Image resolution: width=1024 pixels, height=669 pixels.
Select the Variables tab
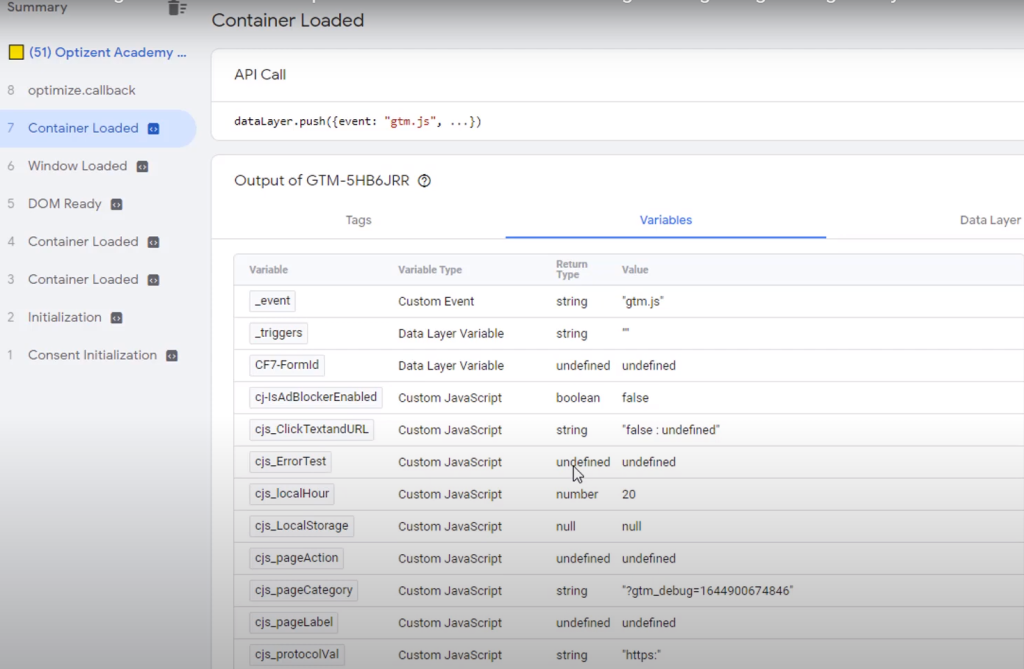[665, 220]
